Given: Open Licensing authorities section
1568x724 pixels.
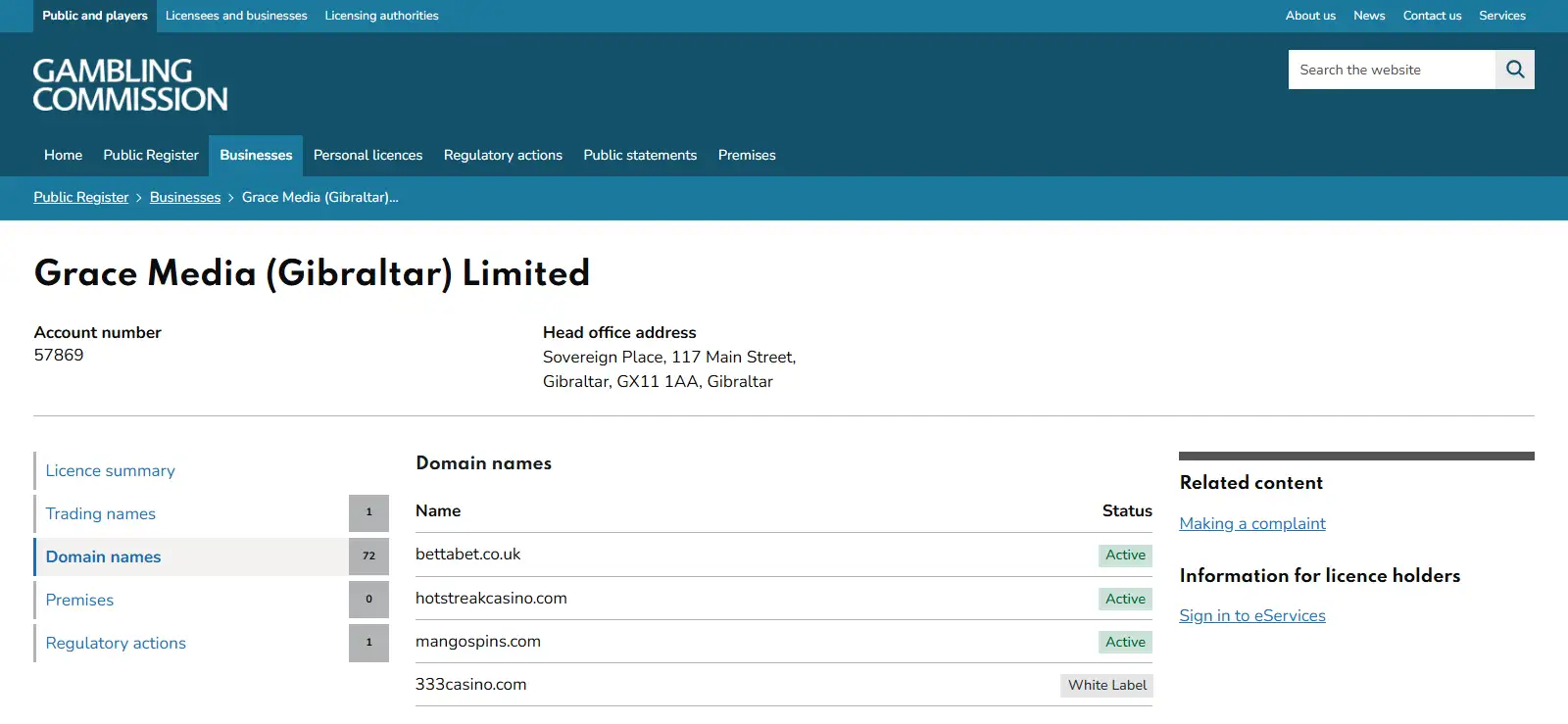Looking at the screenshot, I should [x=381, y=16].
